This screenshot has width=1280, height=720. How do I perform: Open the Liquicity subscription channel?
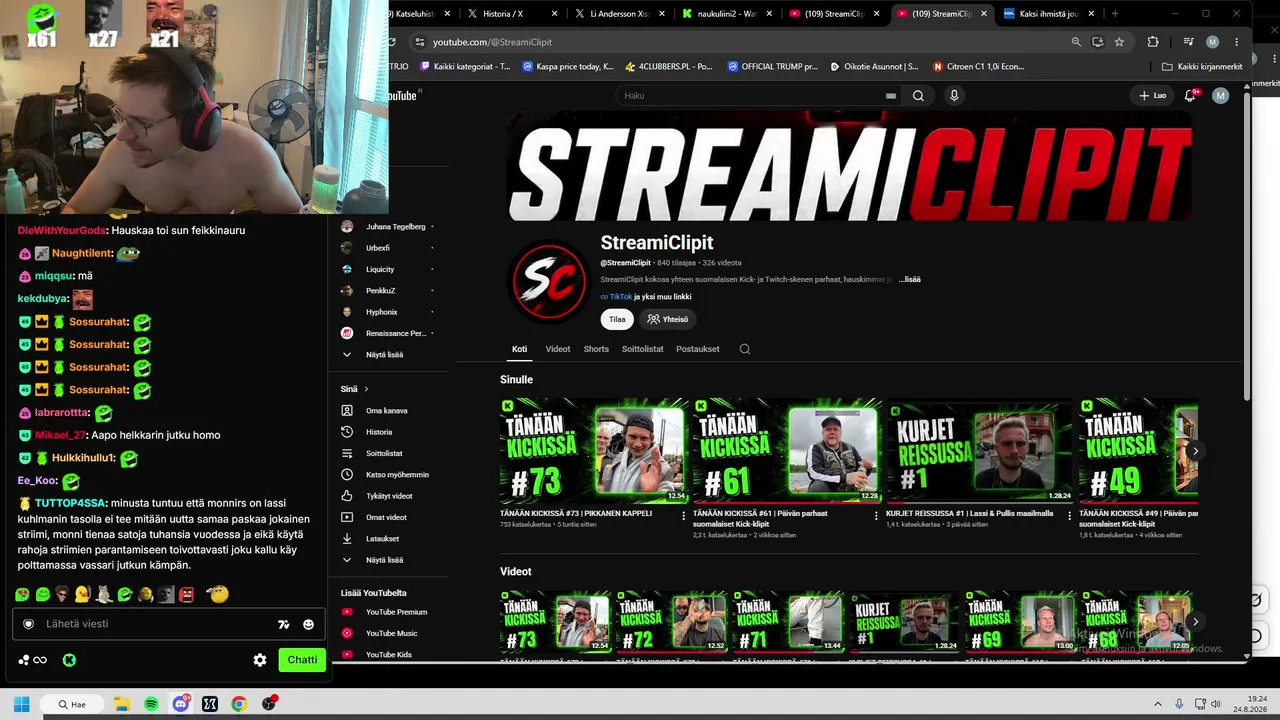pyautogui.click(x=387, y=269)
